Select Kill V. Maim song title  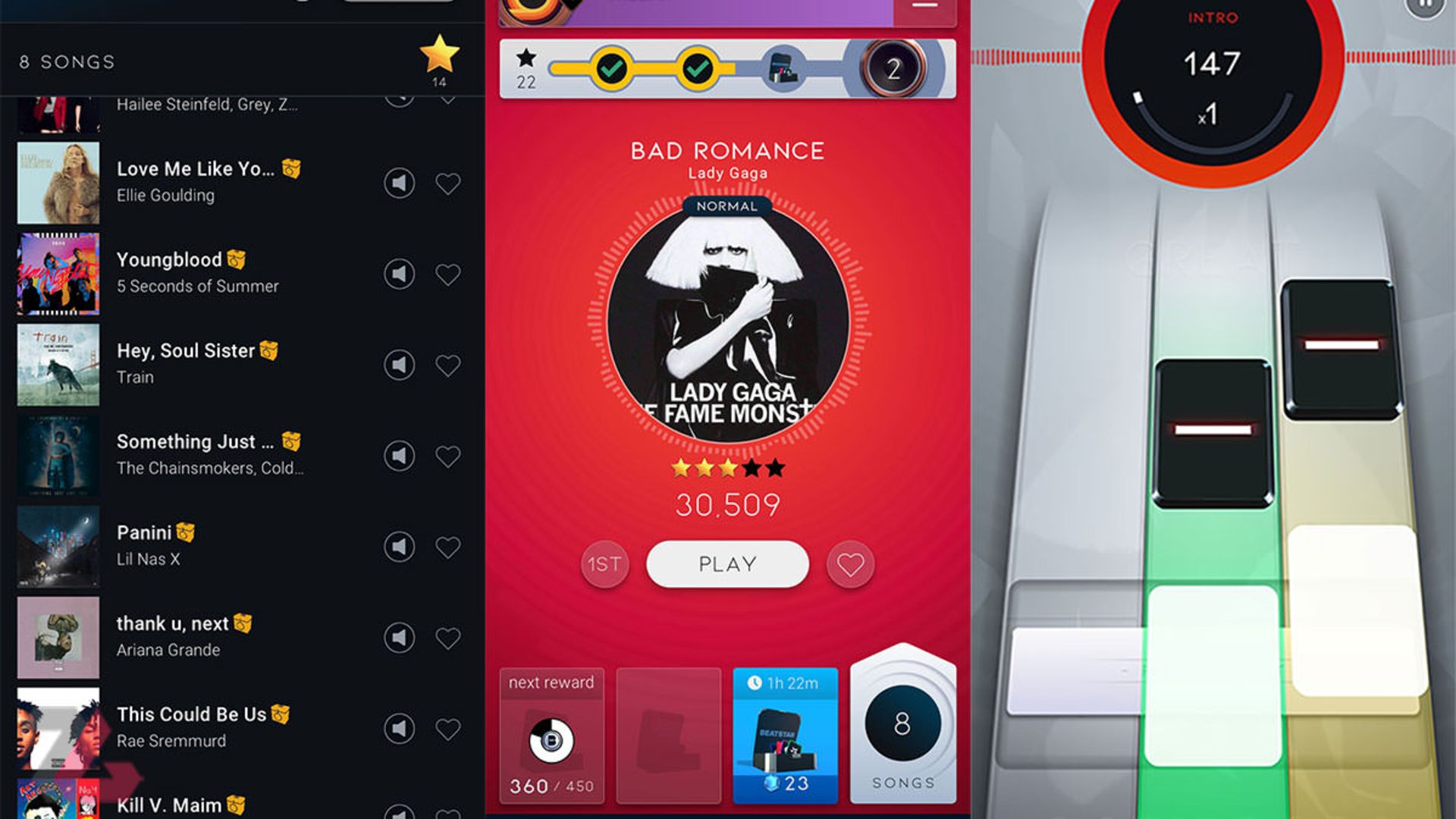(169, 805)
